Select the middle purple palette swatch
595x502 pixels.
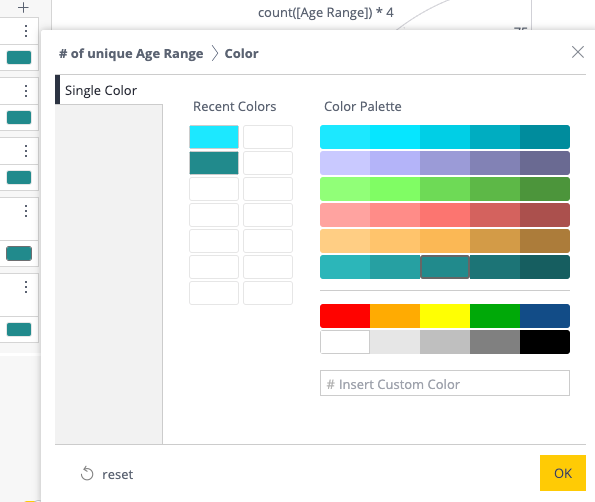445,163
